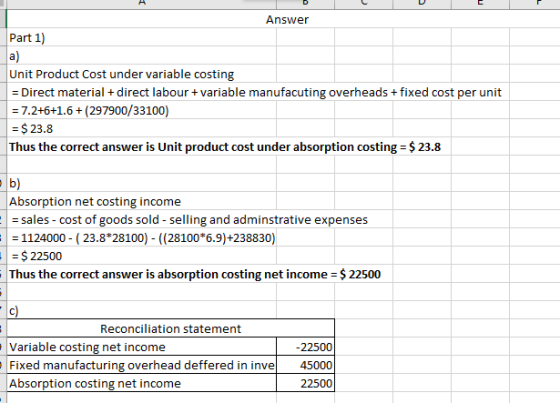Screen dimensions: 560x403
Task: Select bold 'Unit product cost under absorption costing' line
Action: (225, 147)
